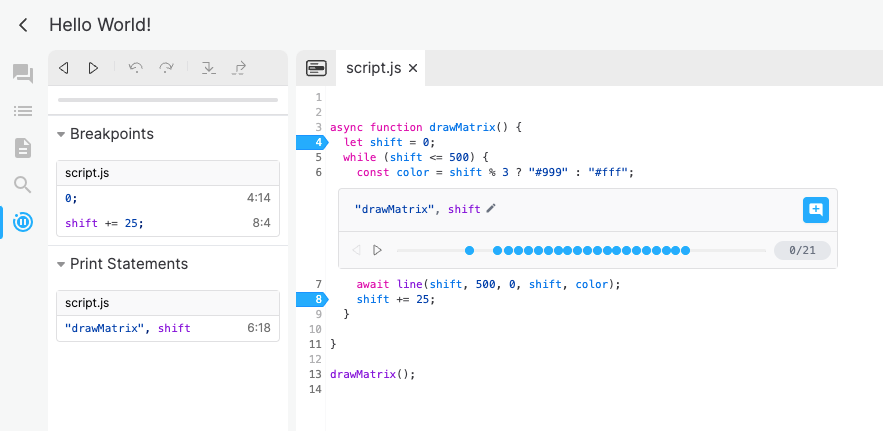The width and height of the screenshot is (883, 431).
Task: Click the step in toolbar icon
Action: [x=209, y=68]
